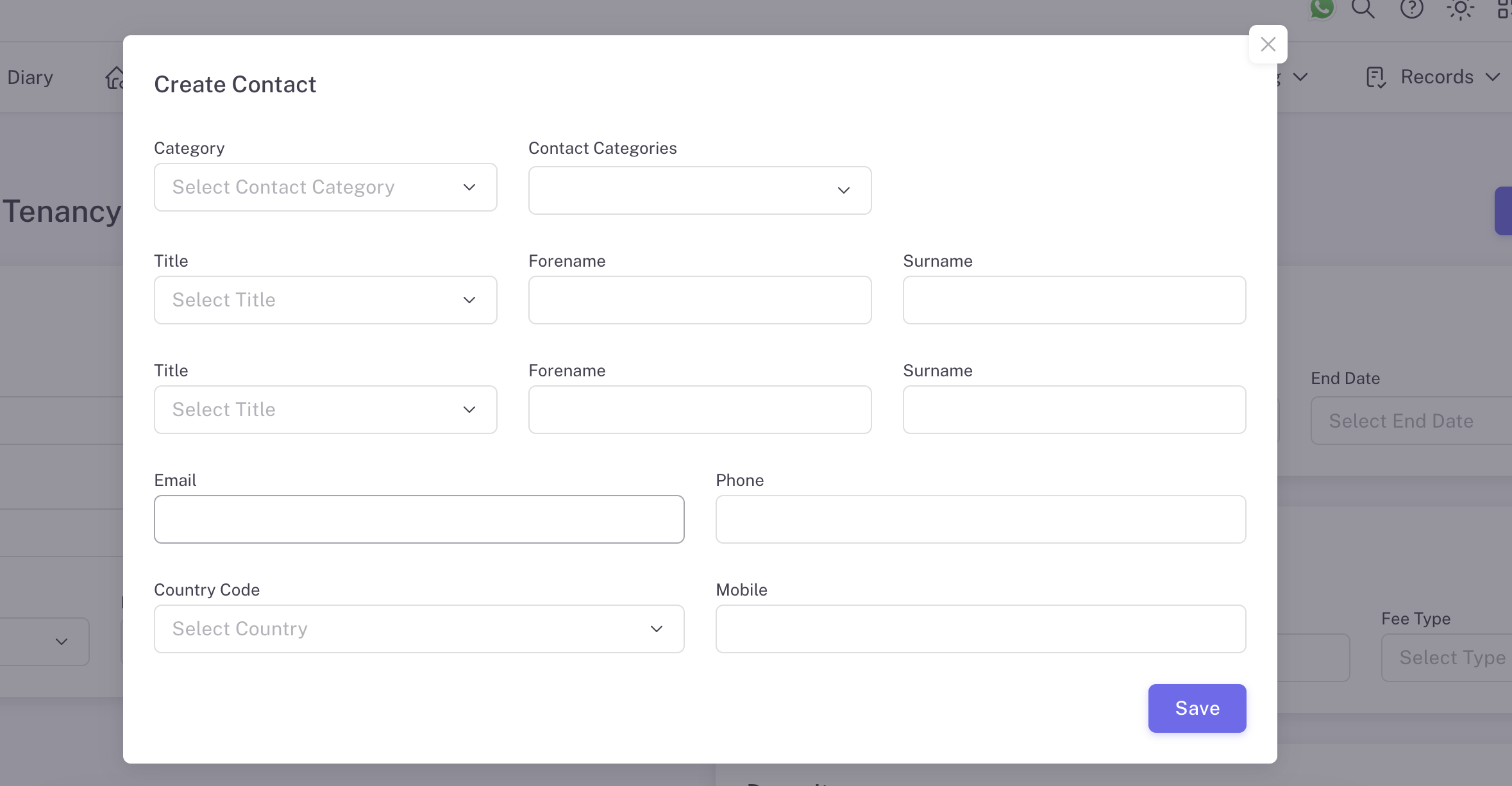The width and height of the screenshot is (1512, 786).
Task: Click the Phone input field
Action: point(980,519)
